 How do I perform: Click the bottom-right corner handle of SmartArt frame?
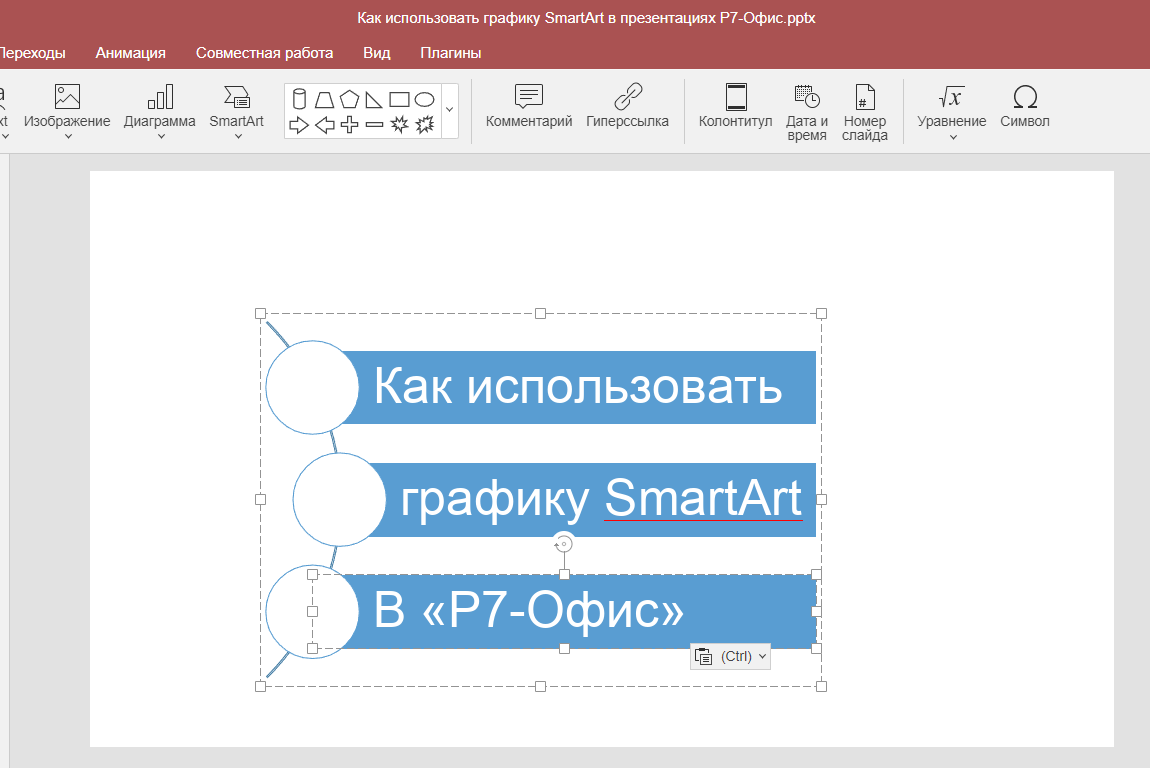pos(821,687)
